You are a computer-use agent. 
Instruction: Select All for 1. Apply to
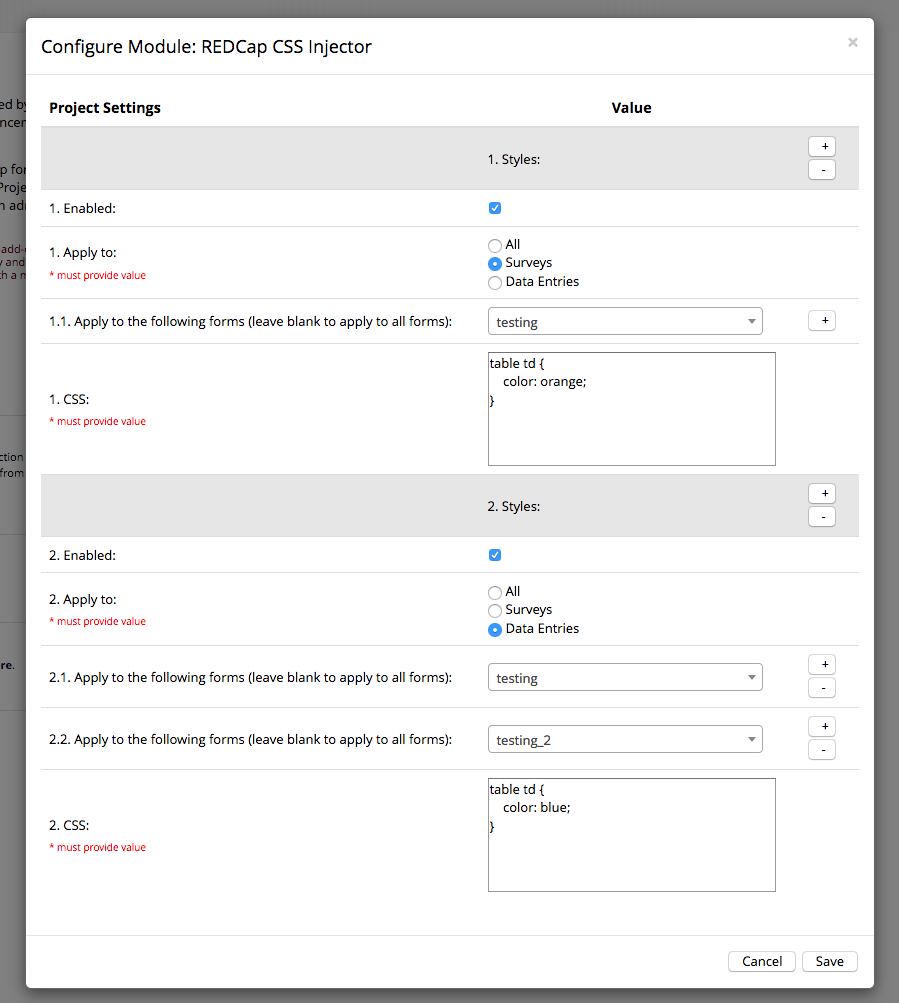pyautogui.click(x=495, y=245)
